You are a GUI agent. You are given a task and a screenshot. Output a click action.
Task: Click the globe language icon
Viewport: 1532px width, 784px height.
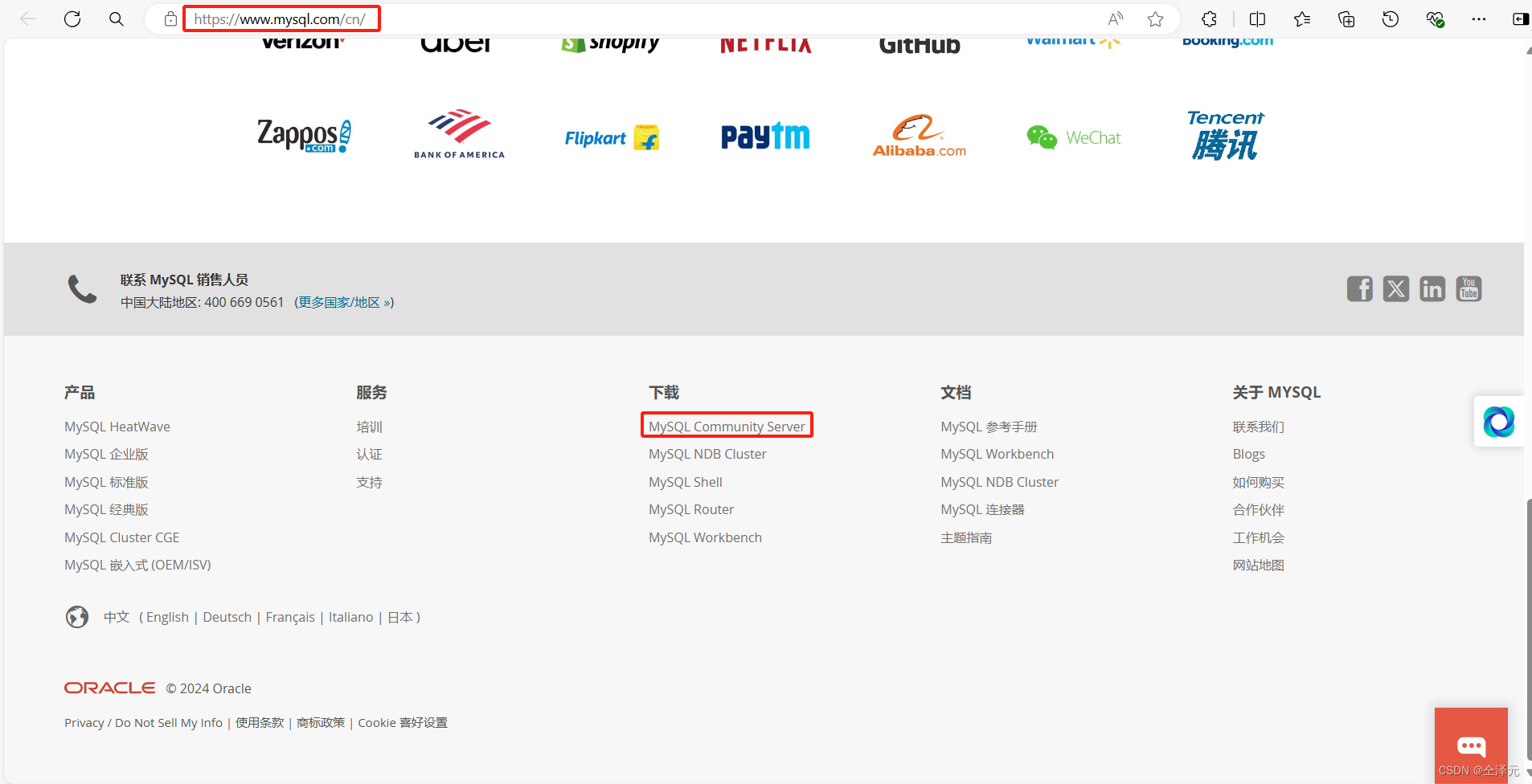point(77,617)
